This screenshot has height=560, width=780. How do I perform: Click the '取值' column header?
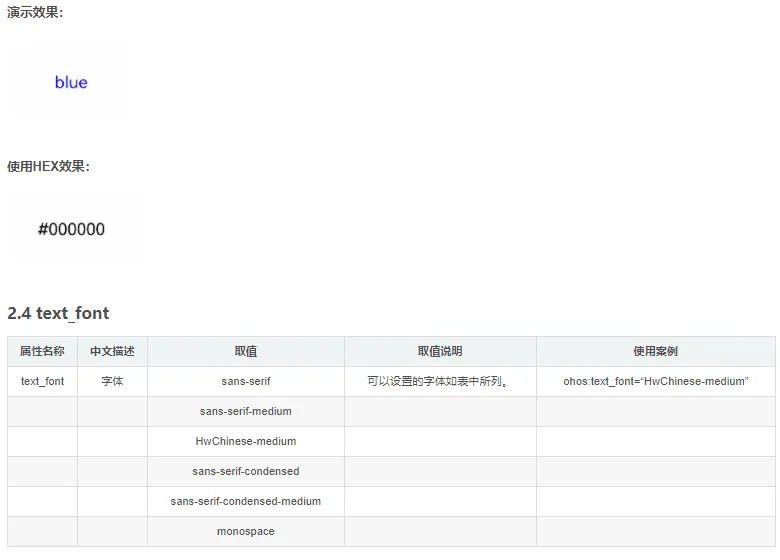pos(246,352)
